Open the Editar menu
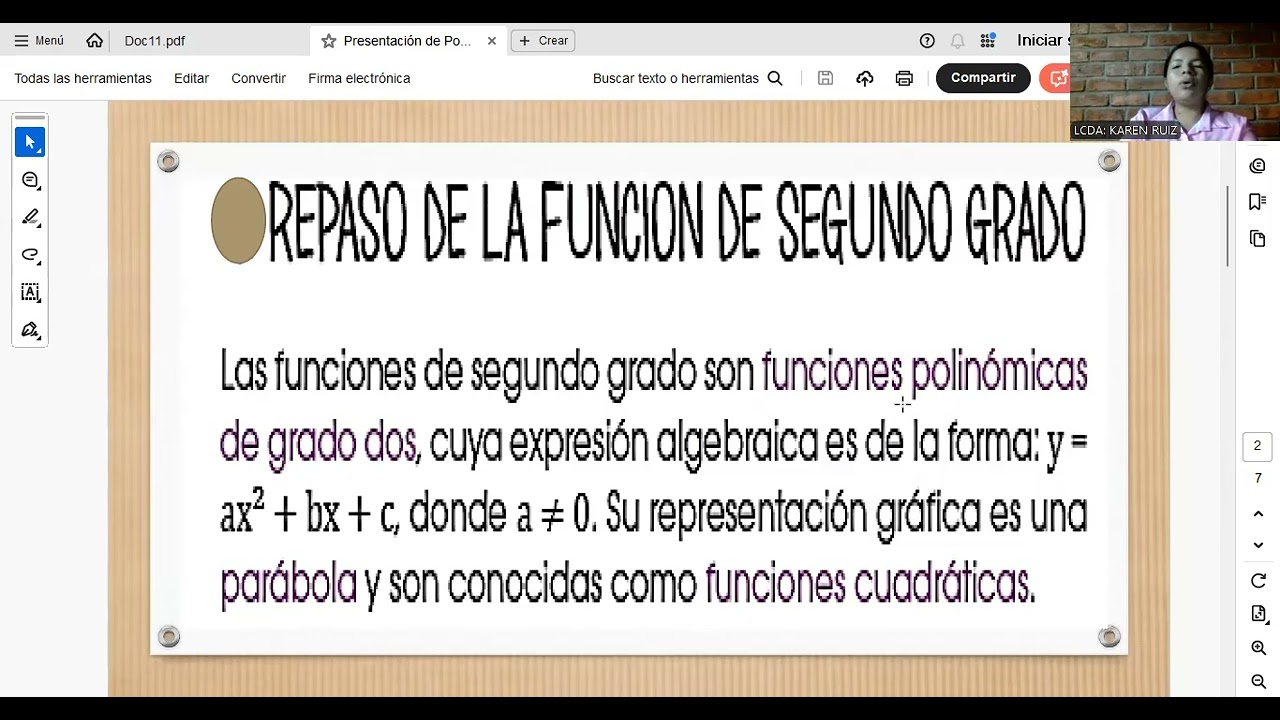 pos(191,78)
